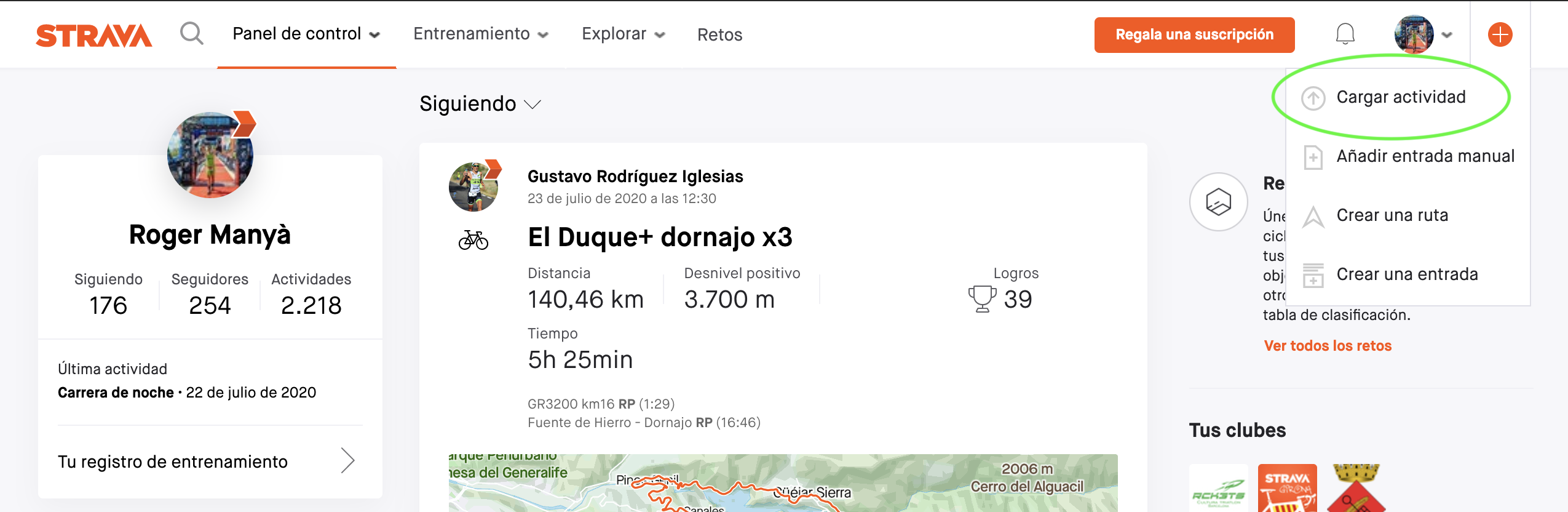Select Añadir entrada manual menu item
Image resolution: width=1568 pixels, height=512 pixels.
1408,156
